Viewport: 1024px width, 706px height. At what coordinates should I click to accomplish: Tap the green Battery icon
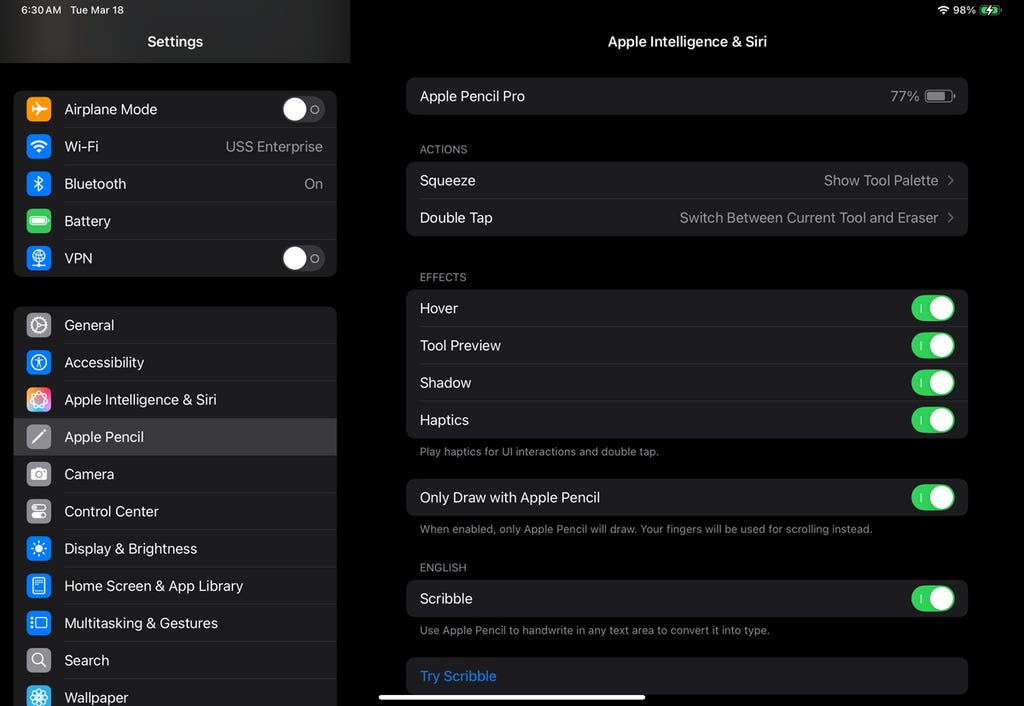click(39, 221)
